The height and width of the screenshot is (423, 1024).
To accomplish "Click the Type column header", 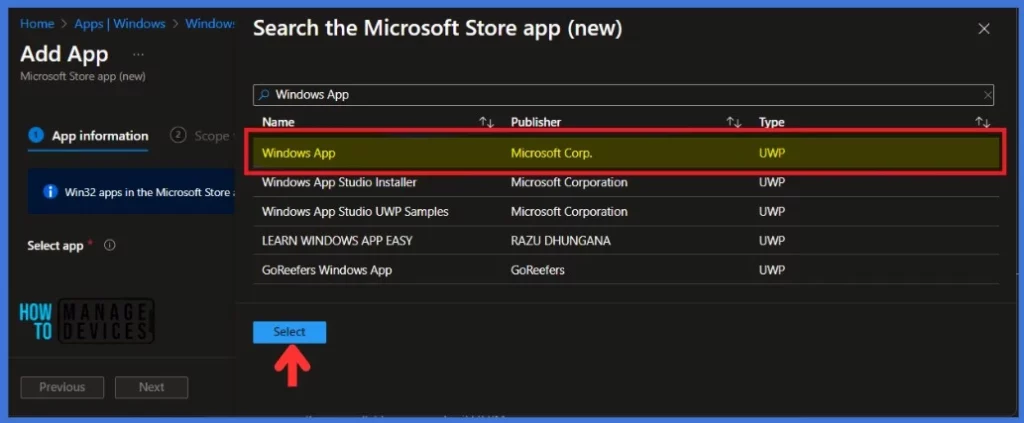I will (771, 122).
